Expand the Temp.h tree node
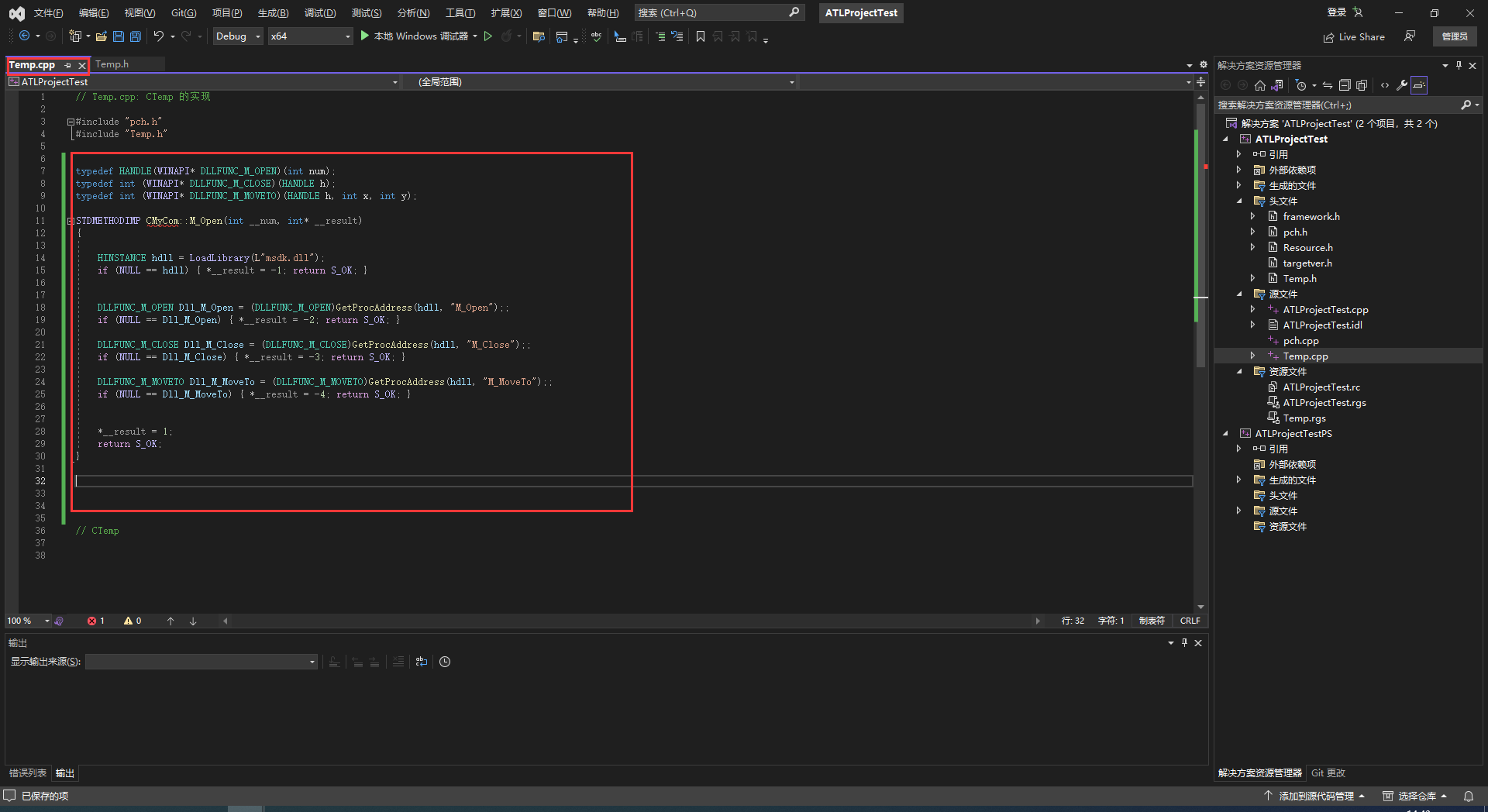Screen dimensions: 1488x812 pos(1253,279)
